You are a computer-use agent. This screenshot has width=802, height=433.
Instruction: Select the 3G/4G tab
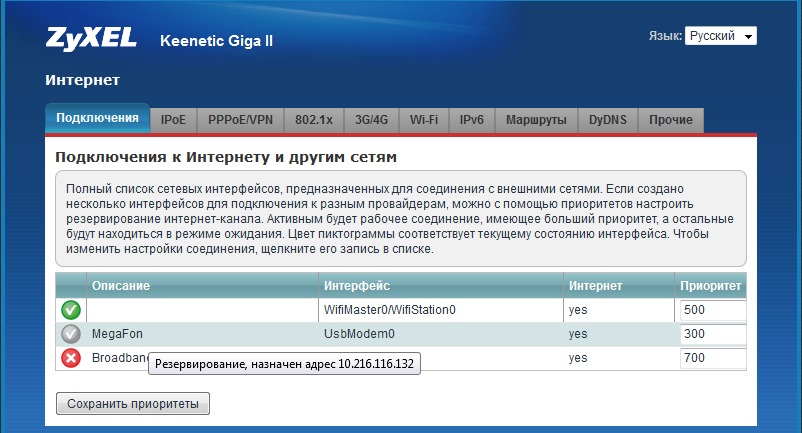(x=371, y=120)
